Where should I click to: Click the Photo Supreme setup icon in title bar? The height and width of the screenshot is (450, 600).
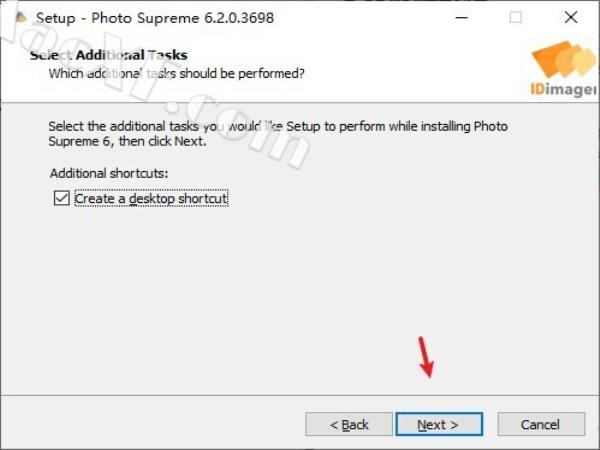[21, 18]
